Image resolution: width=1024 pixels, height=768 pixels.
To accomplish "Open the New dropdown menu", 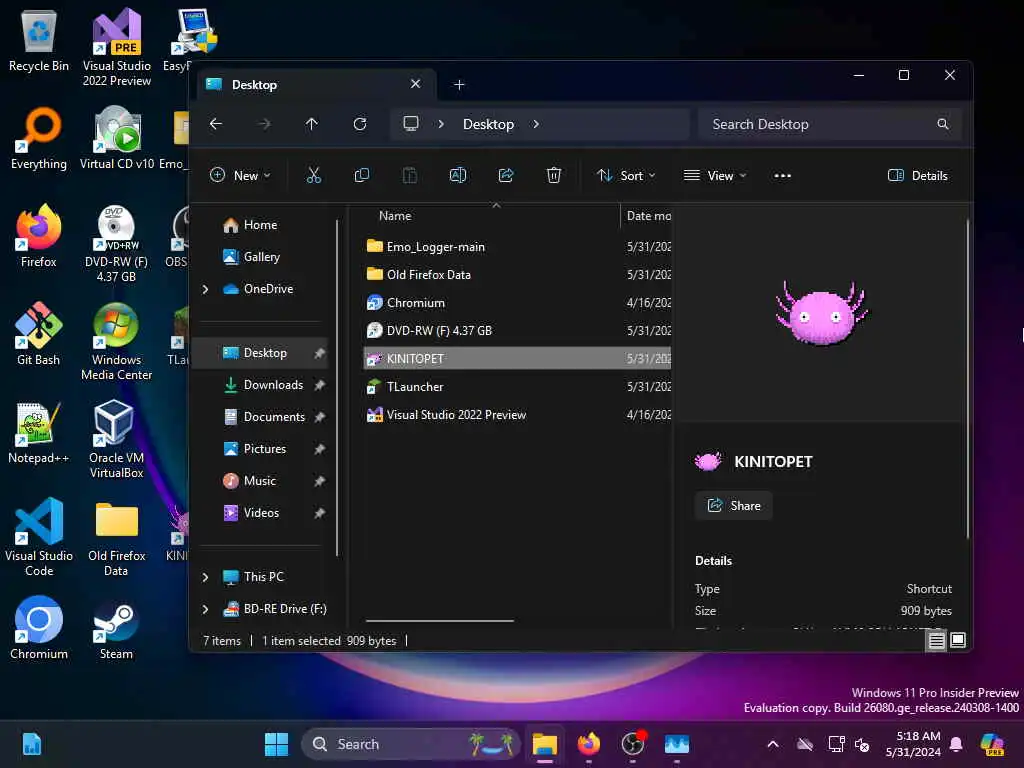I will 240,175.
